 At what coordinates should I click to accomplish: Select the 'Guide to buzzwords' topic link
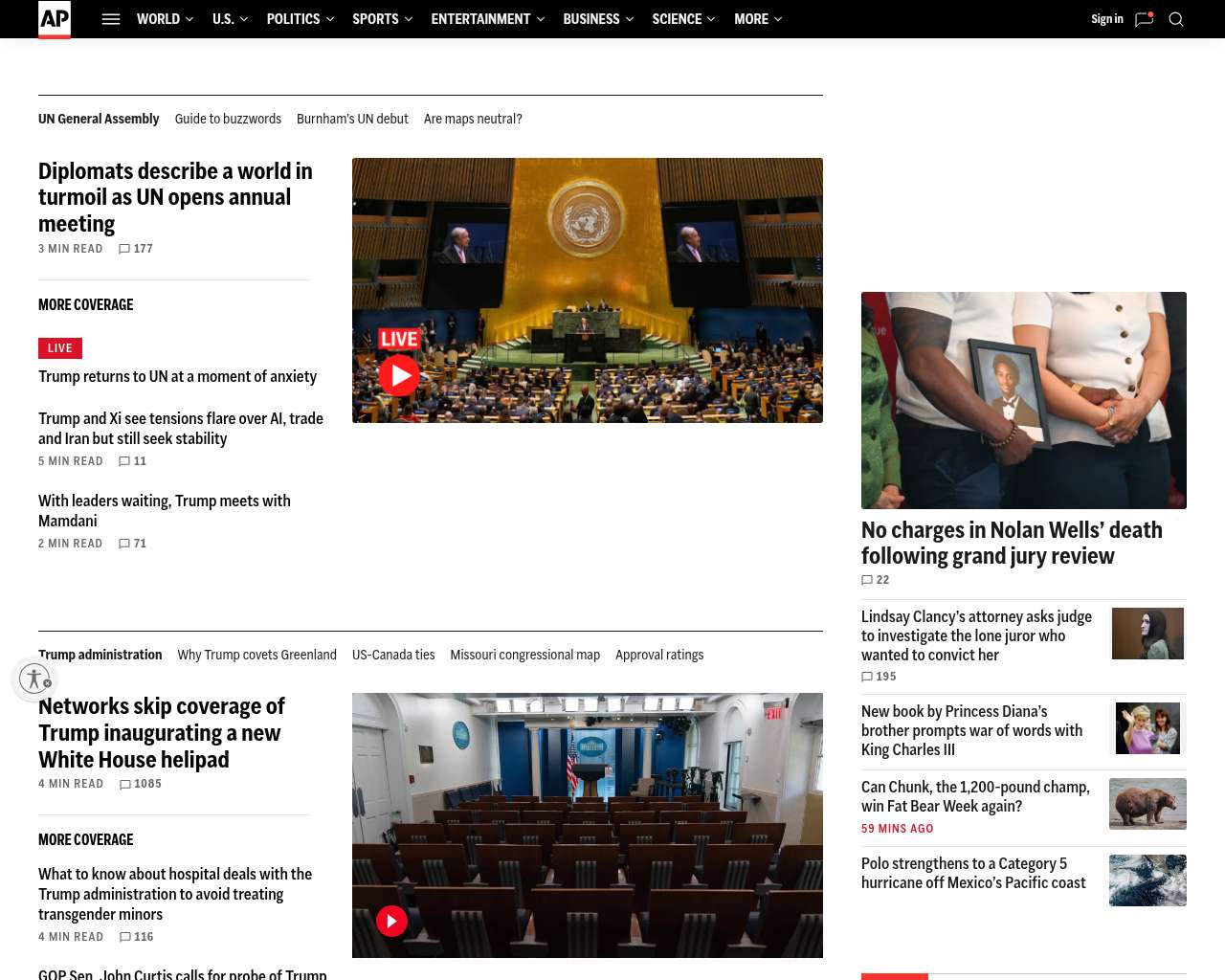tap(228, 119)
